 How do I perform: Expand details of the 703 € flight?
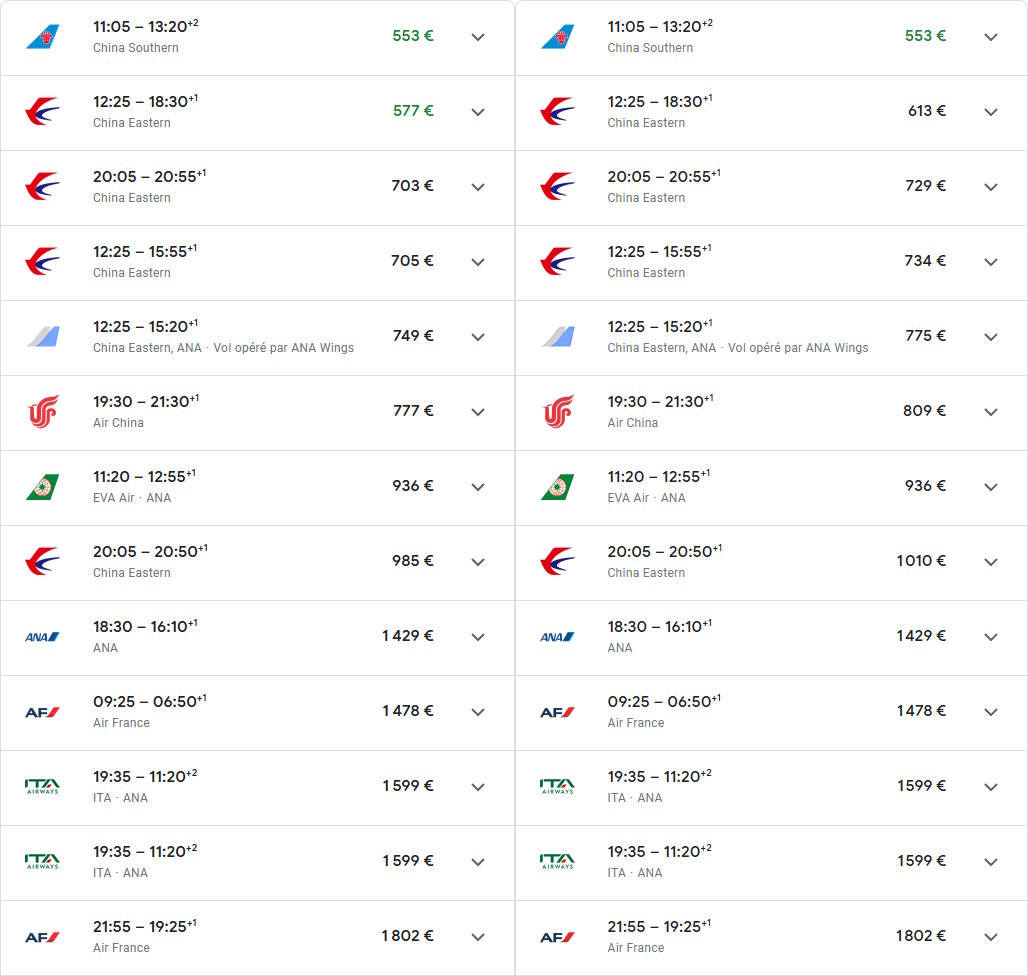478,187
